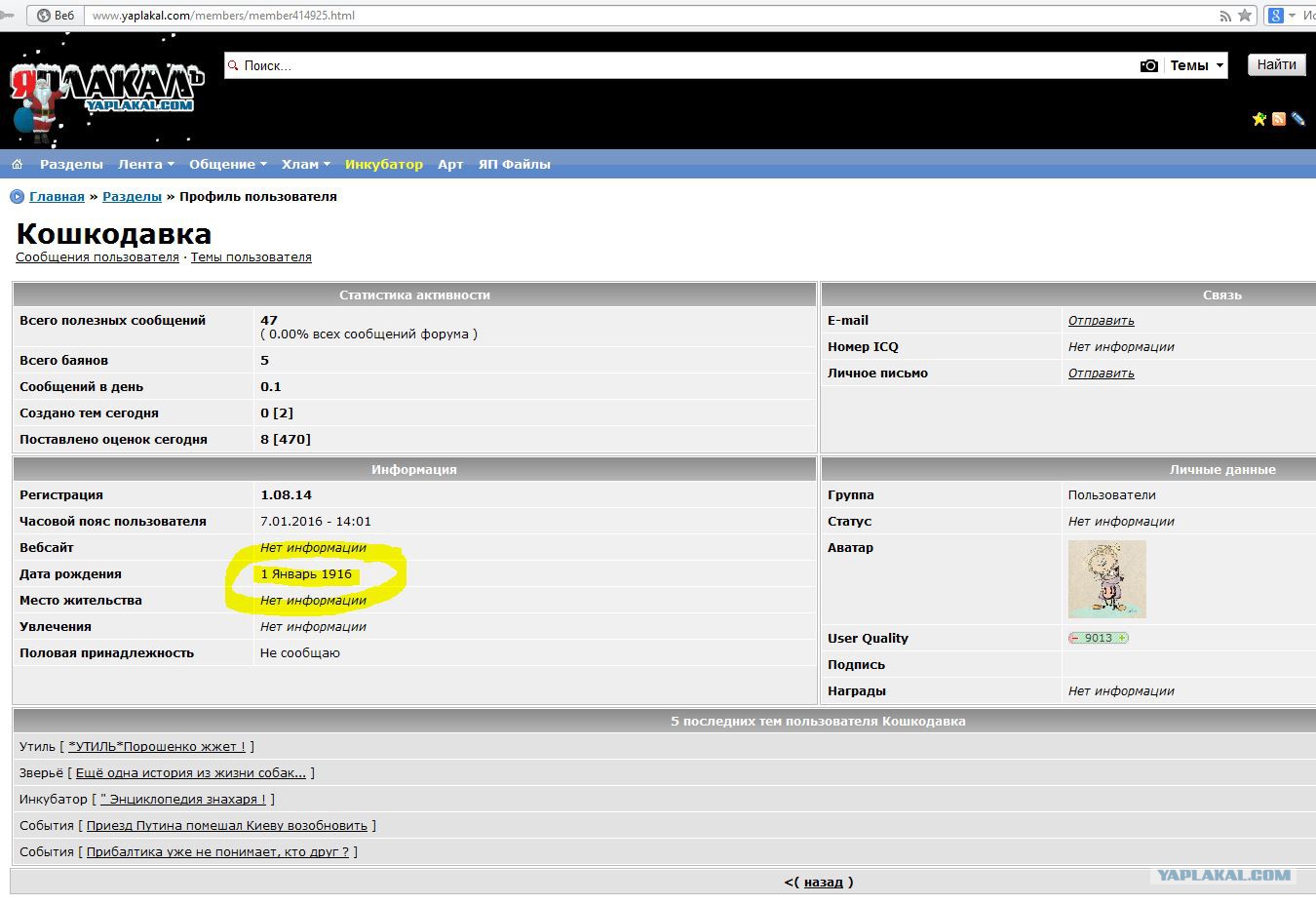Expand the Общение menu
The image size is (1316, 904).
[227, 164]
